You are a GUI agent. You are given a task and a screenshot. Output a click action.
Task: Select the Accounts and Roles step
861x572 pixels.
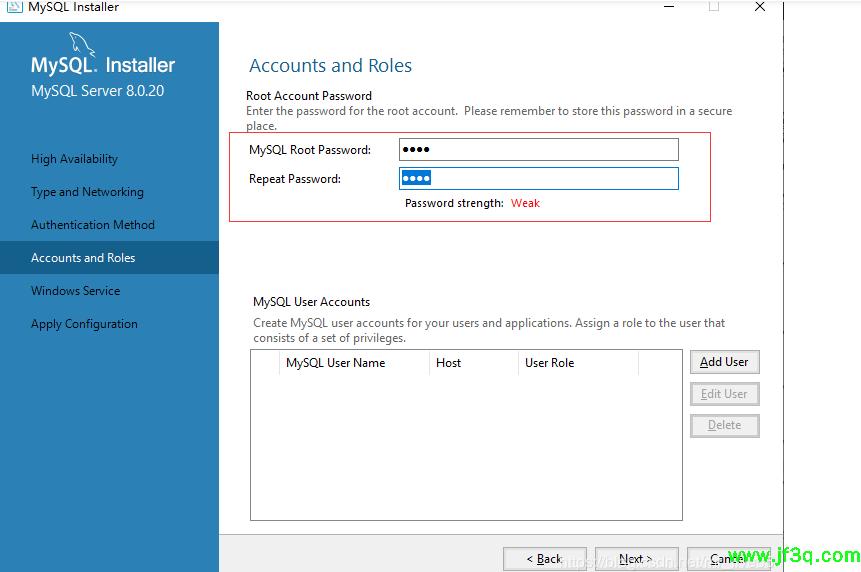[83, 258]
